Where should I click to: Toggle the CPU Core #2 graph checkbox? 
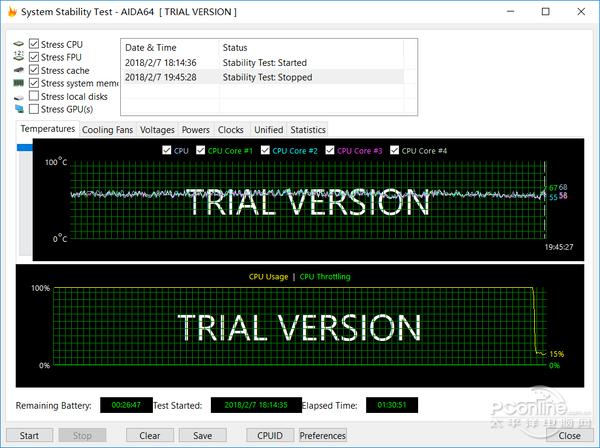click(x=265, y=150)
